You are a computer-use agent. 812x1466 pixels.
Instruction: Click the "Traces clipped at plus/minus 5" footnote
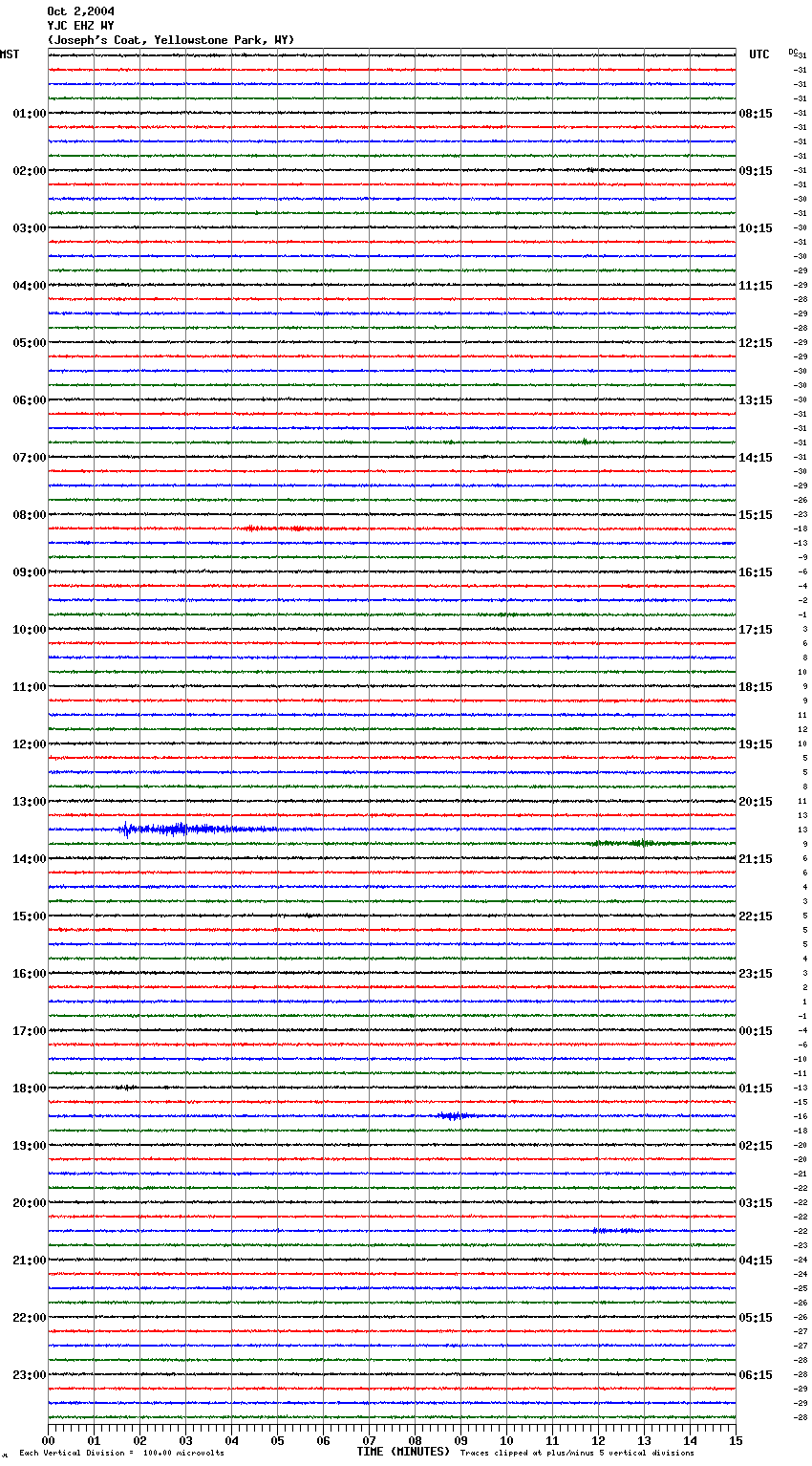tap(577, 1454)
